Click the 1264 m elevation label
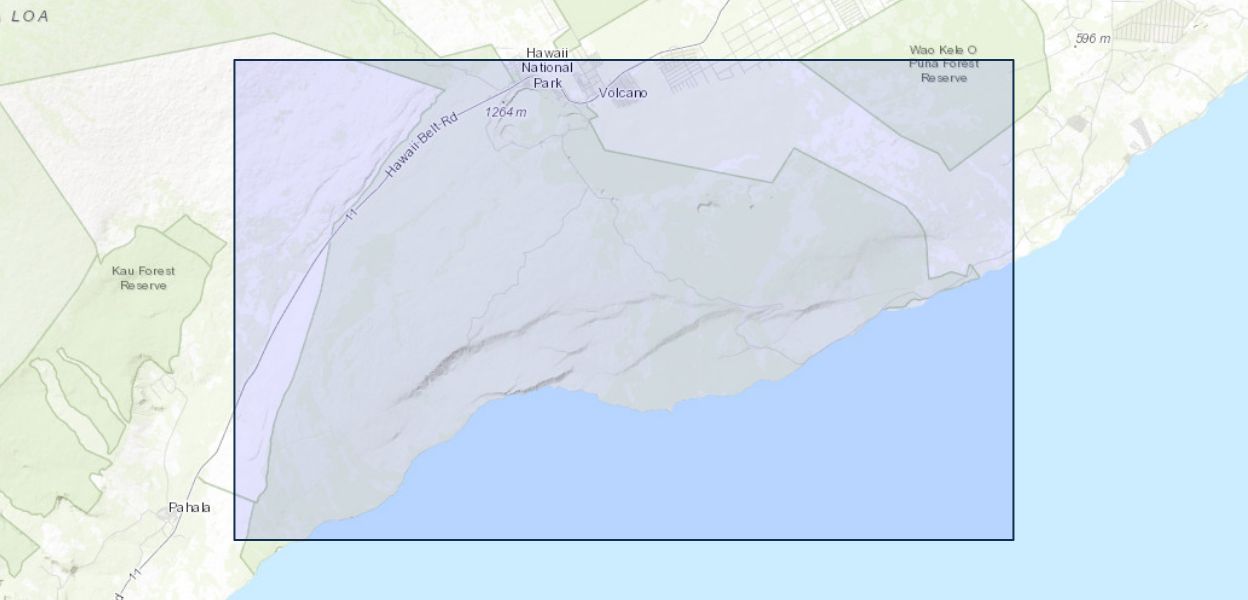This screenshot has width=1248, height=600. [505, 112]
